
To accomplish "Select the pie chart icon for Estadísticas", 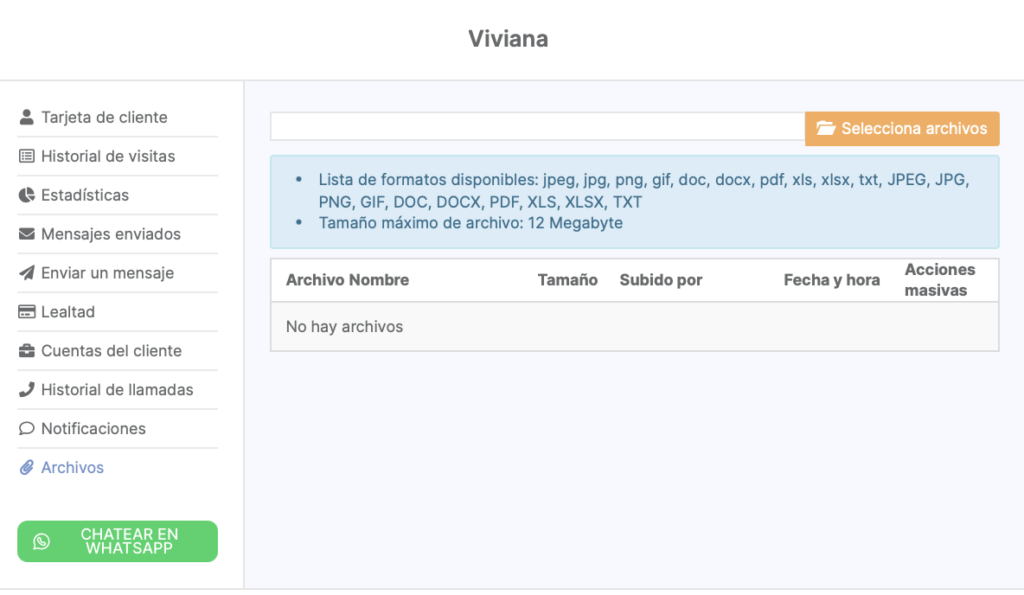I will pyautogui.click(x=27, y=195).
